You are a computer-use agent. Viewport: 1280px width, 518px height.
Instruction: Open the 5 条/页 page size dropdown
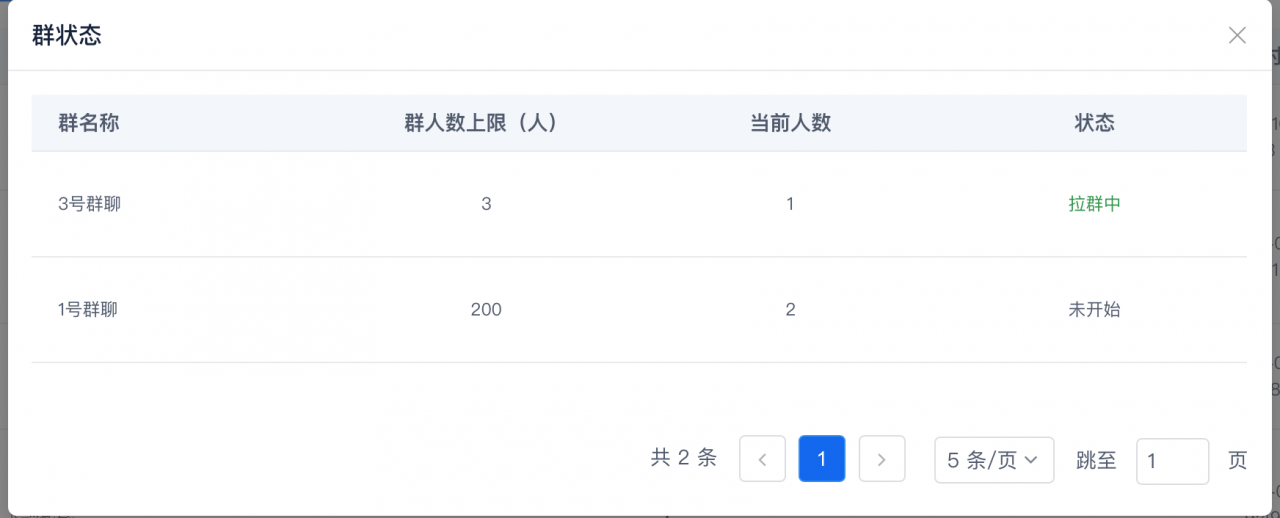point(994,460)
